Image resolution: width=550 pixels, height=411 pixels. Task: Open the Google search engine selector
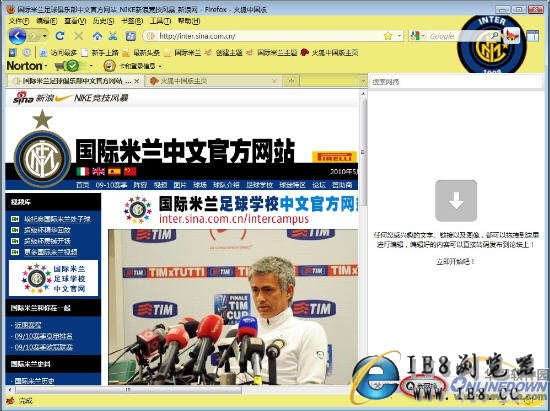417,36
